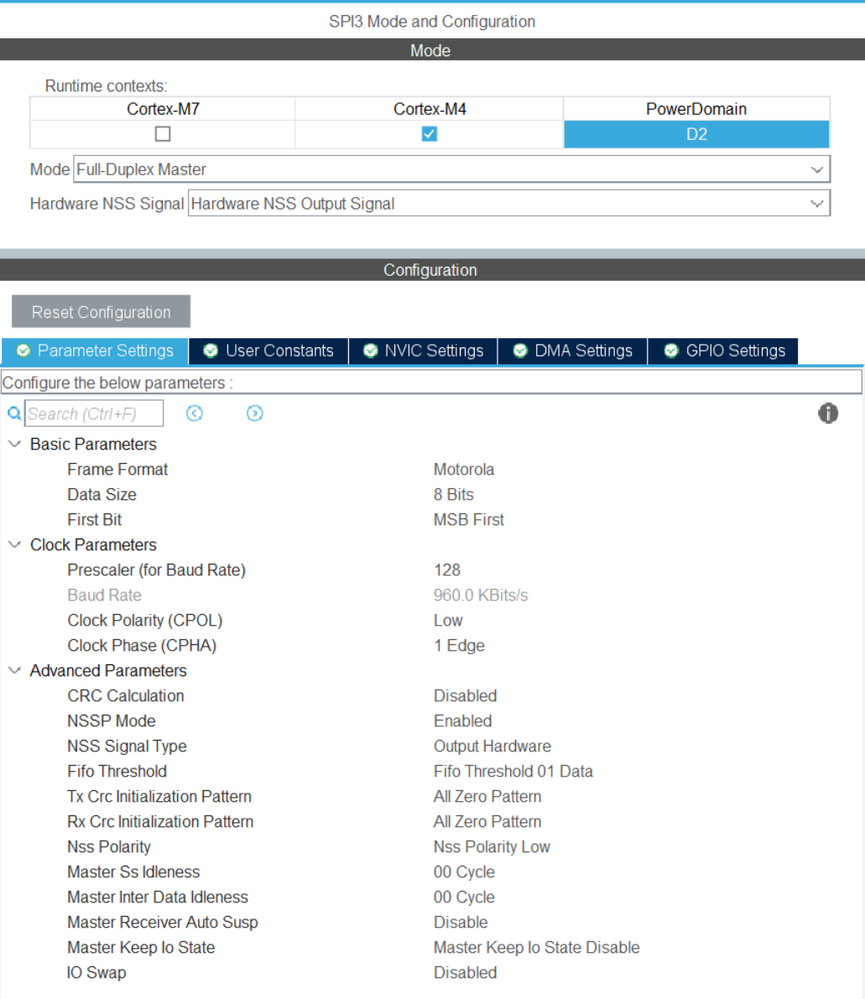This screenshot has height=999, width=865.
Task: Switch to the User Constants tab
Action: 269,351
